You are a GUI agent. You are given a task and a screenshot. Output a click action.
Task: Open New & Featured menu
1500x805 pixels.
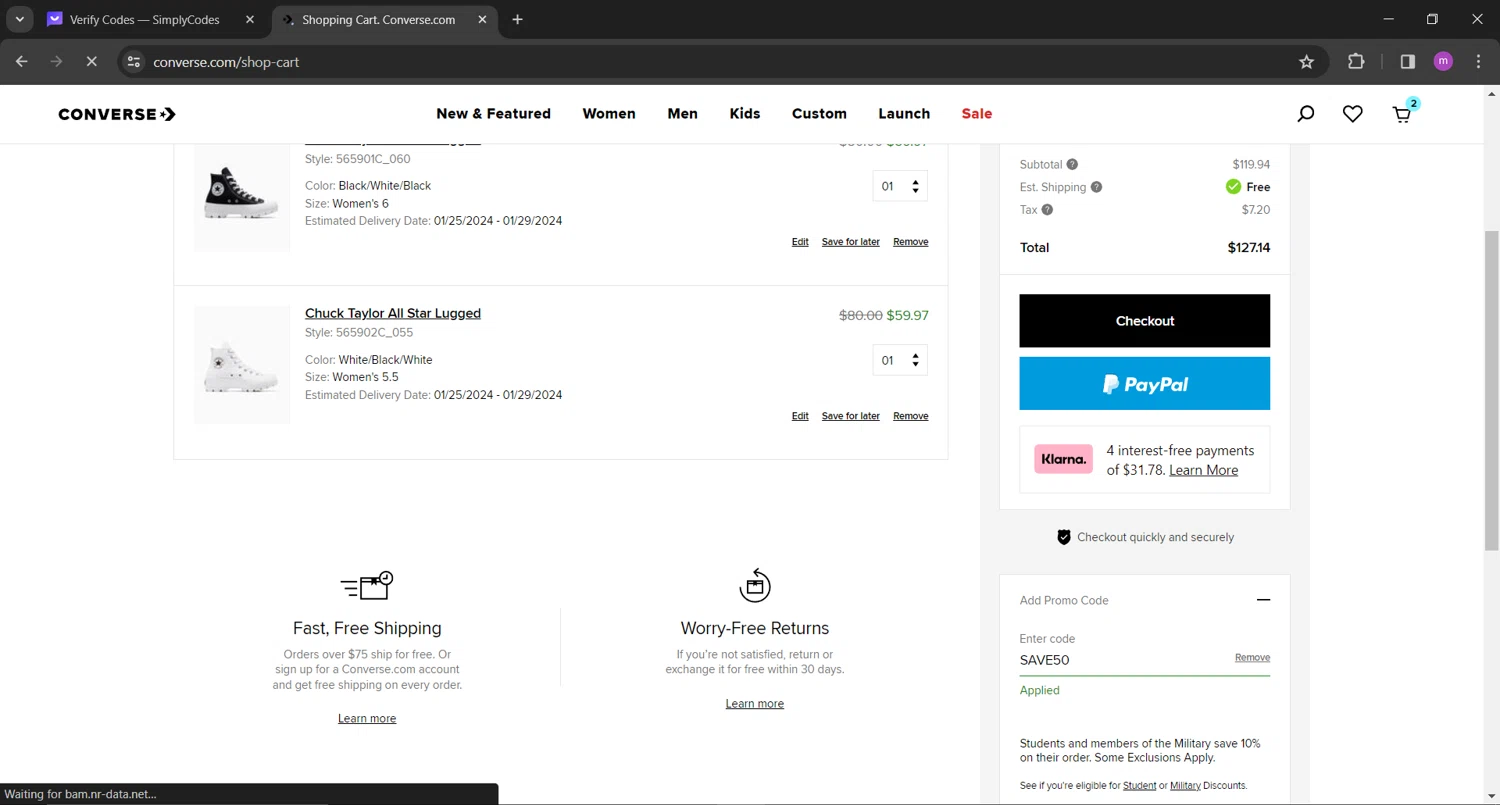493,114
